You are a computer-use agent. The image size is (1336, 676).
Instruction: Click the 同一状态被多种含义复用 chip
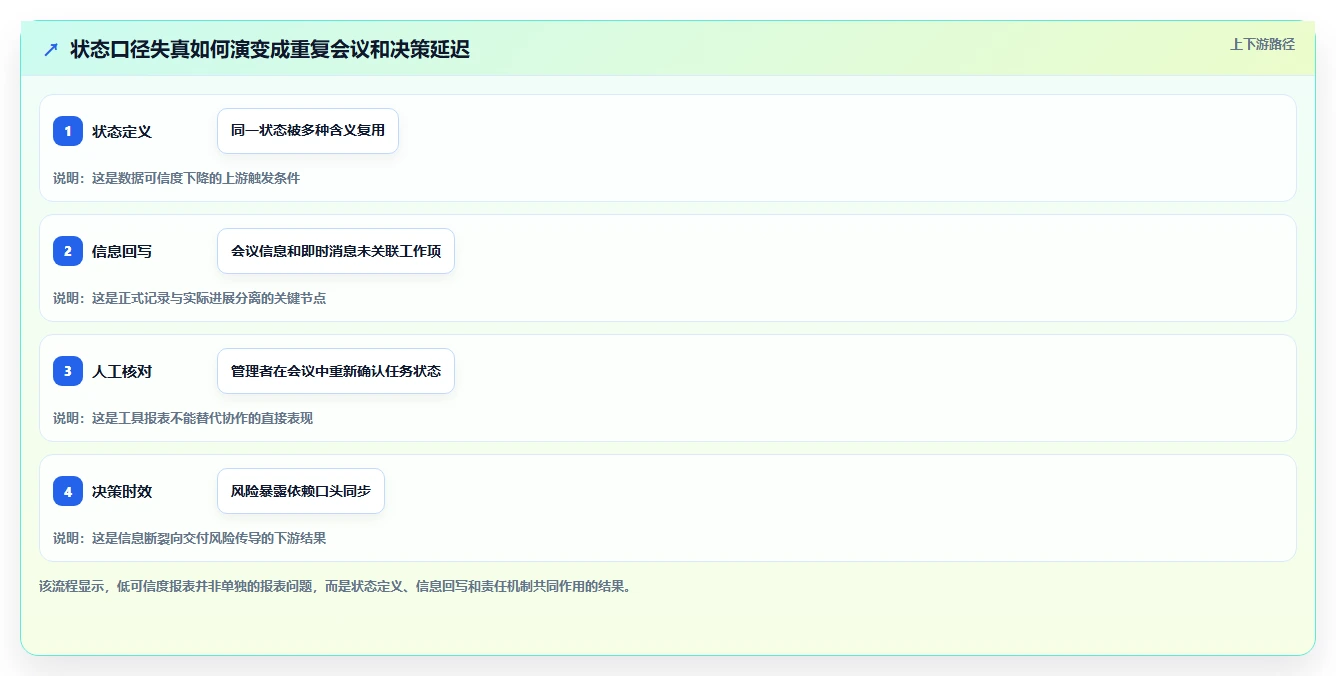308,131
